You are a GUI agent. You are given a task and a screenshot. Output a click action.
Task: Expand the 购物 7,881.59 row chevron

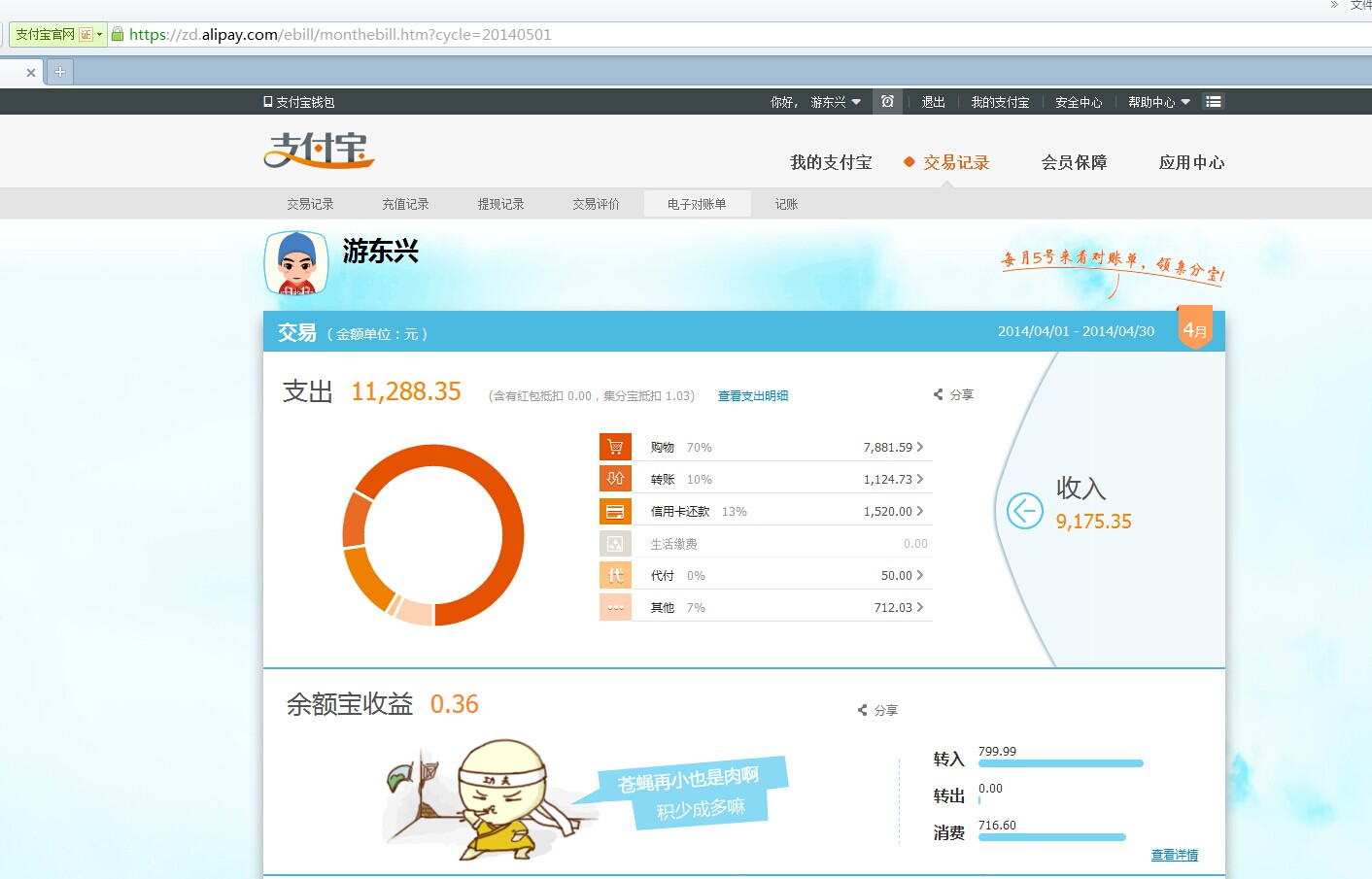[919, 447]
